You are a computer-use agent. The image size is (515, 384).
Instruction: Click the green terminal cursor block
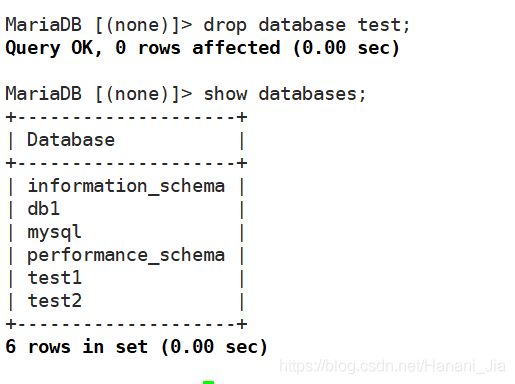[208, 382]
